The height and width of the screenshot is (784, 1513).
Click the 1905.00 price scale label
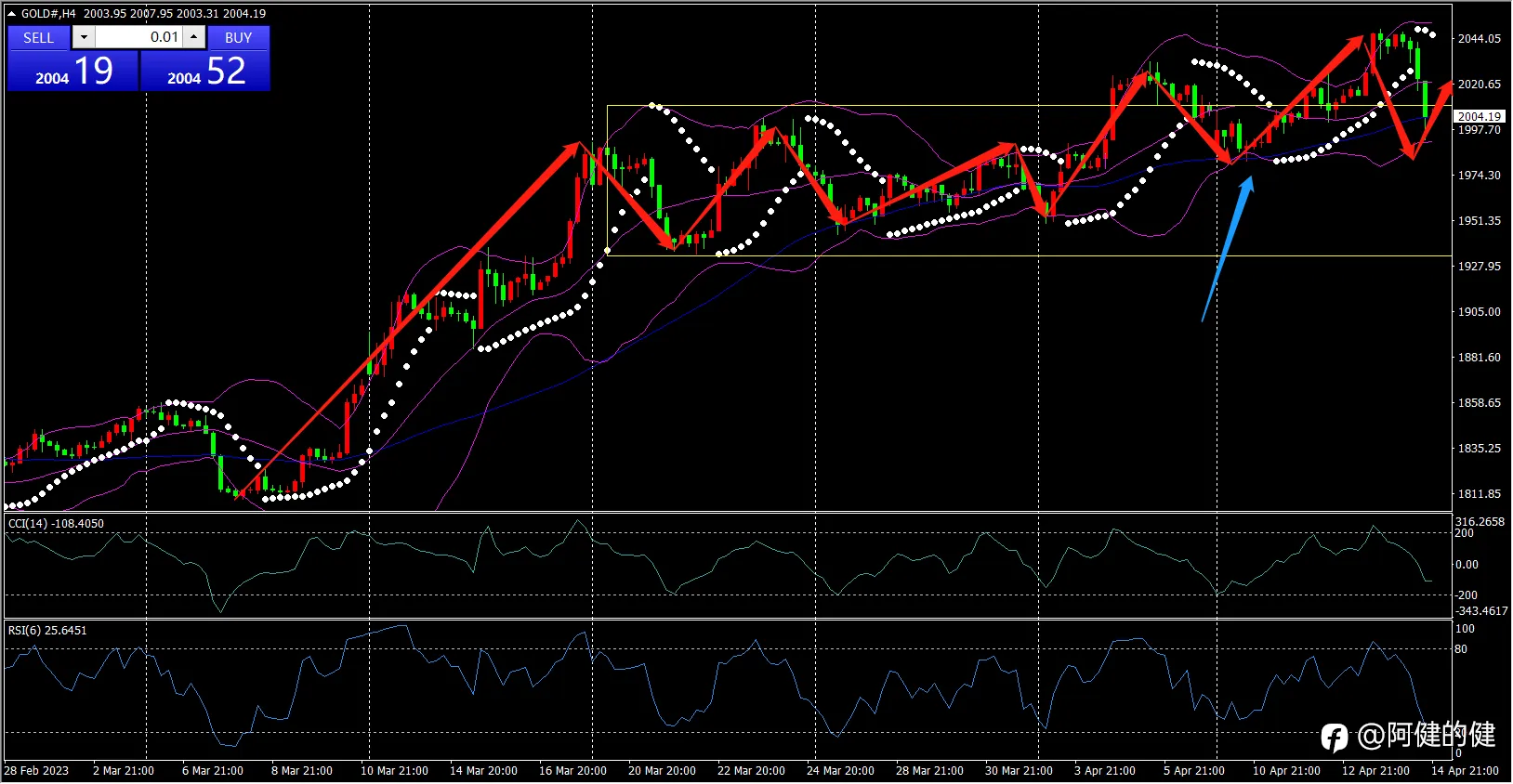point(1480,312)
